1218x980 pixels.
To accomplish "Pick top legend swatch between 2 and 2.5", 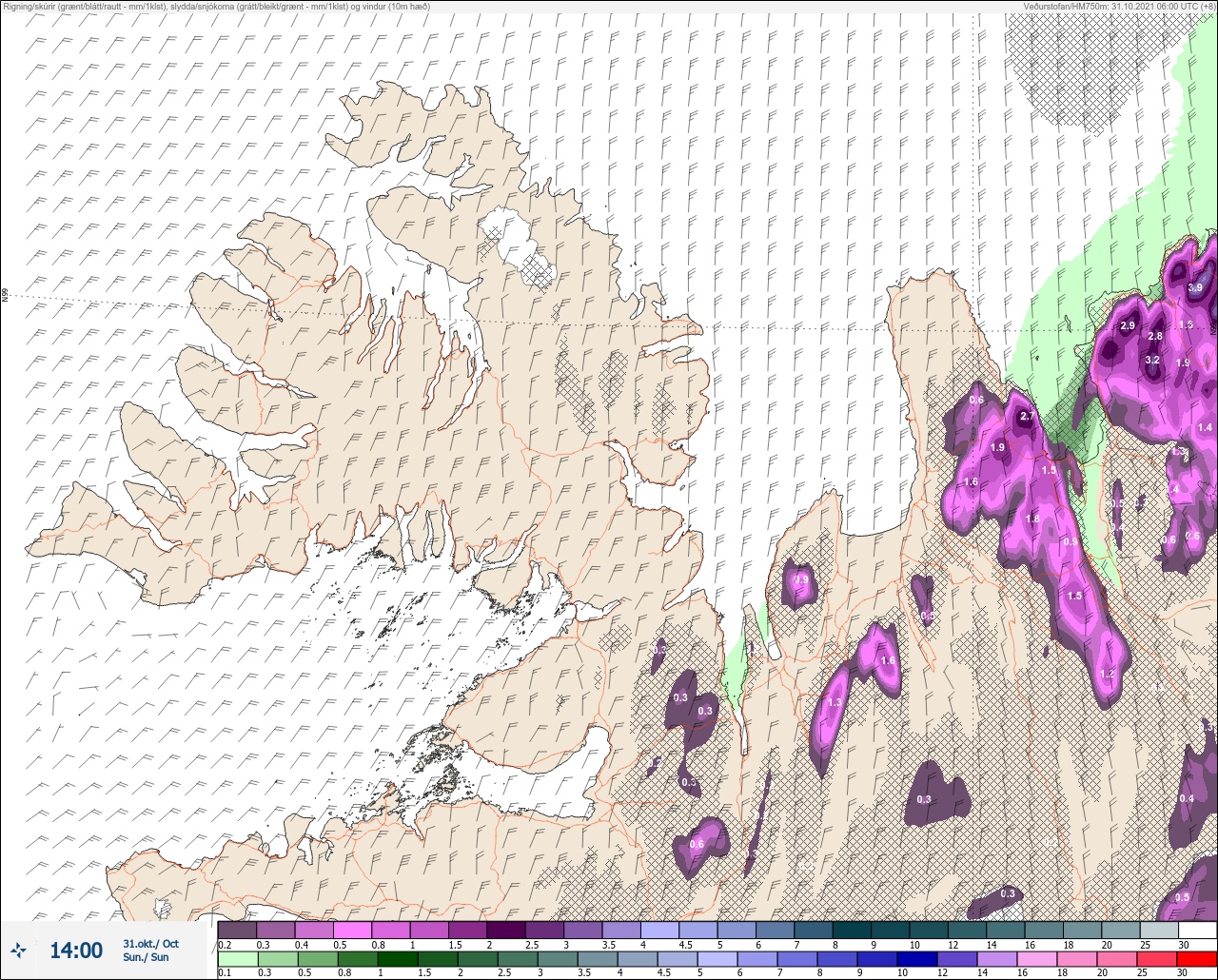I will [505, 930].
